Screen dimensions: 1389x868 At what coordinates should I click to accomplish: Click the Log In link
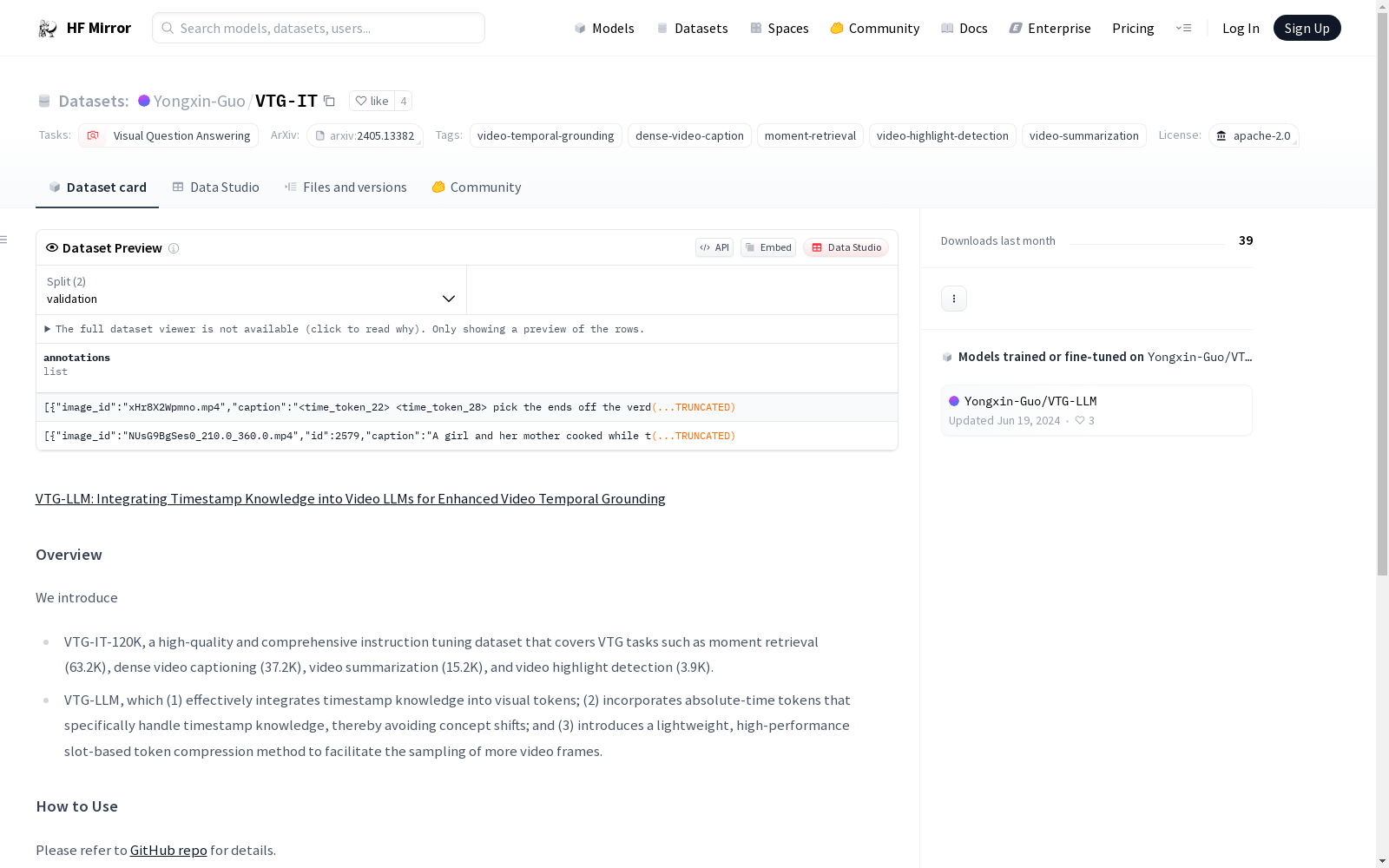point(1241,28)
